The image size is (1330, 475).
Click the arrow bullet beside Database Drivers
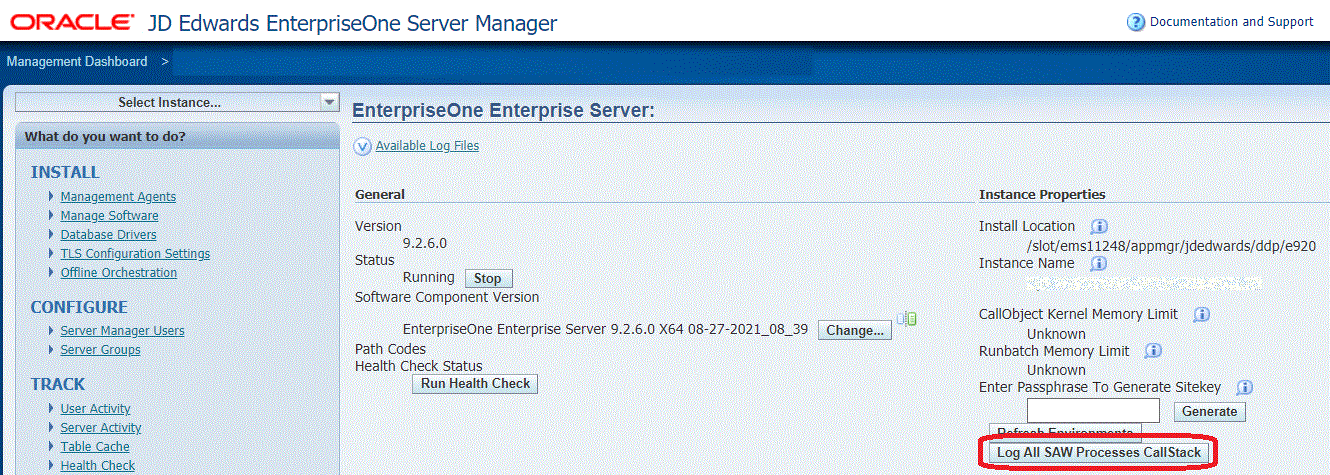coord(51,234)
